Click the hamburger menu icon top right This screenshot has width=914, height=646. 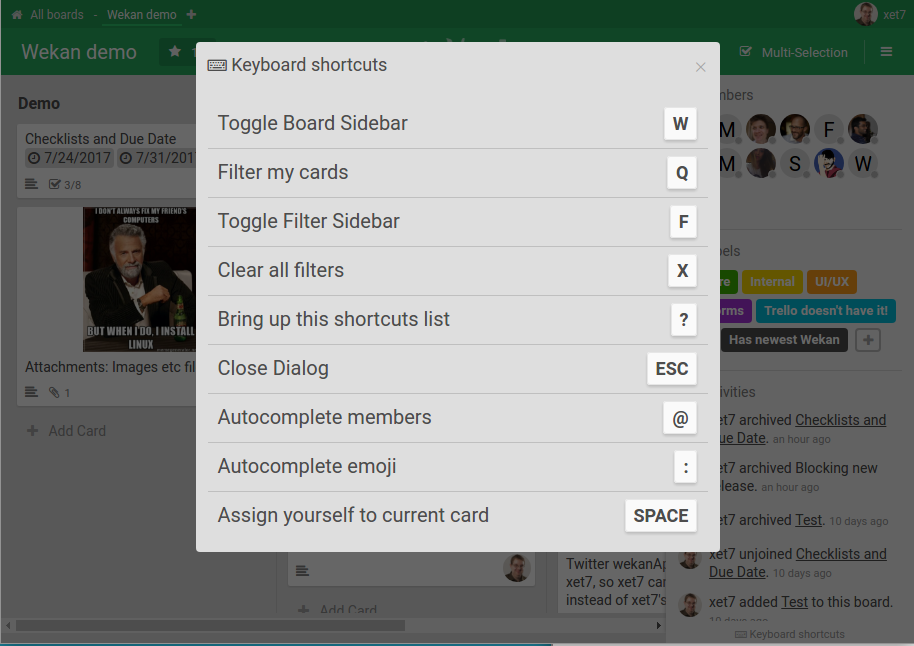[x=886, y=51]
